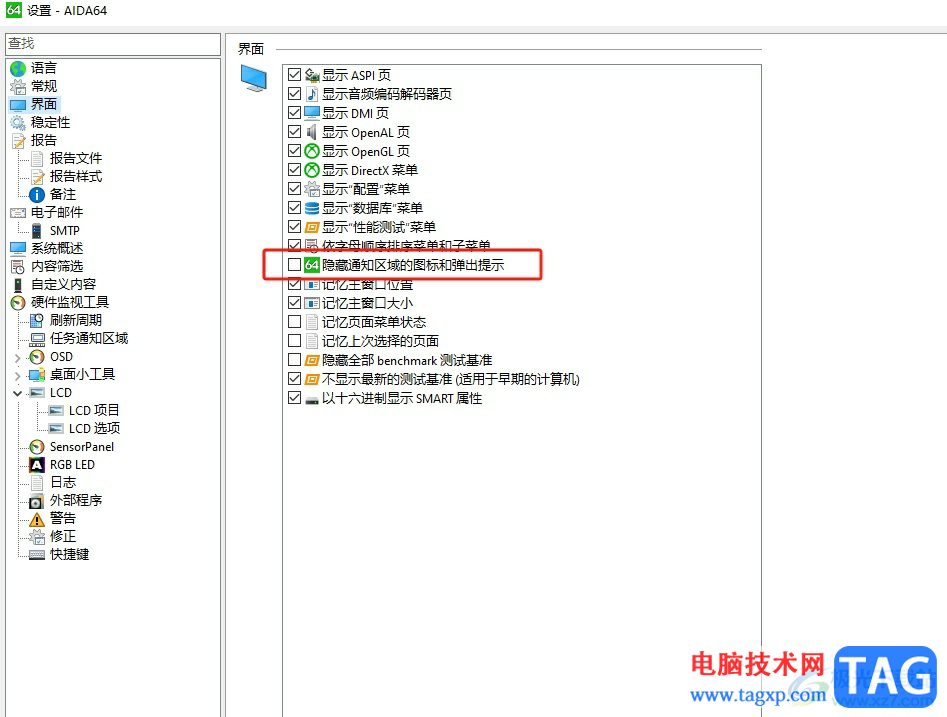Viewport: 947px width, 717px height.
Task: Click the 桌面小工具 icon
Action: click(x=37, y=375)
